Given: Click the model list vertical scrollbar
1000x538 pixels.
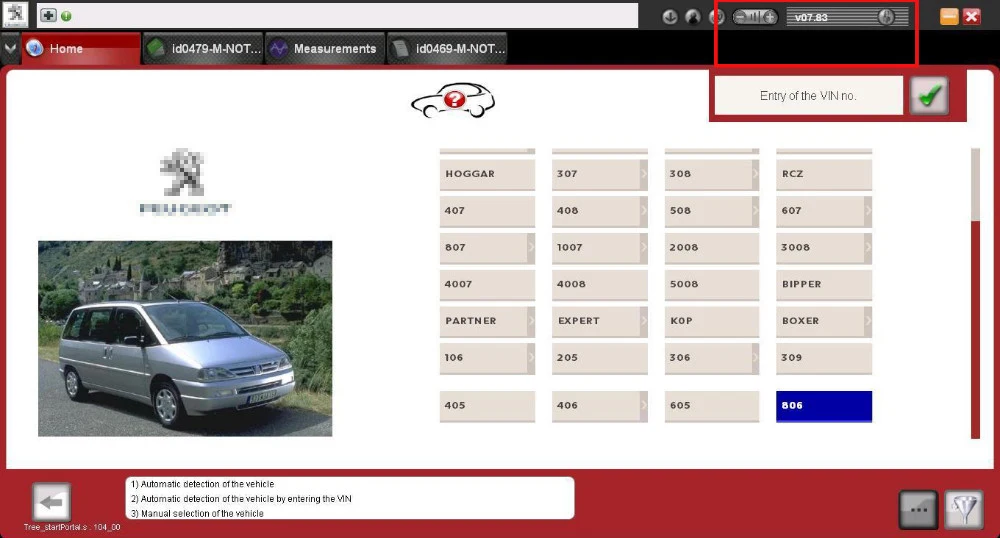Looking at the screenshot, I should point(975,293).
